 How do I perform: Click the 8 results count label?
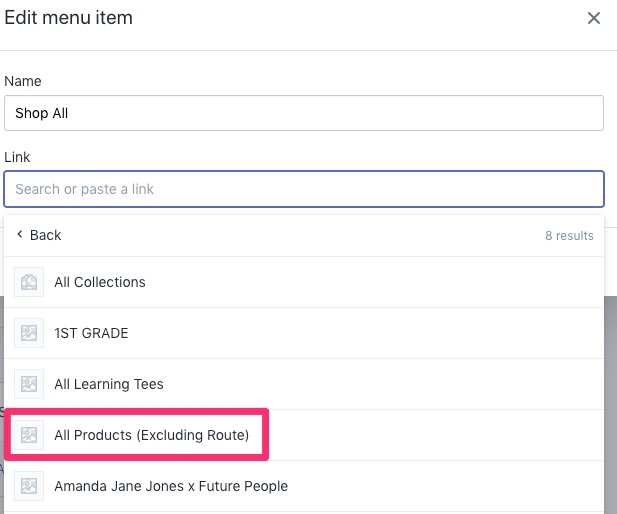pos(569,236)
